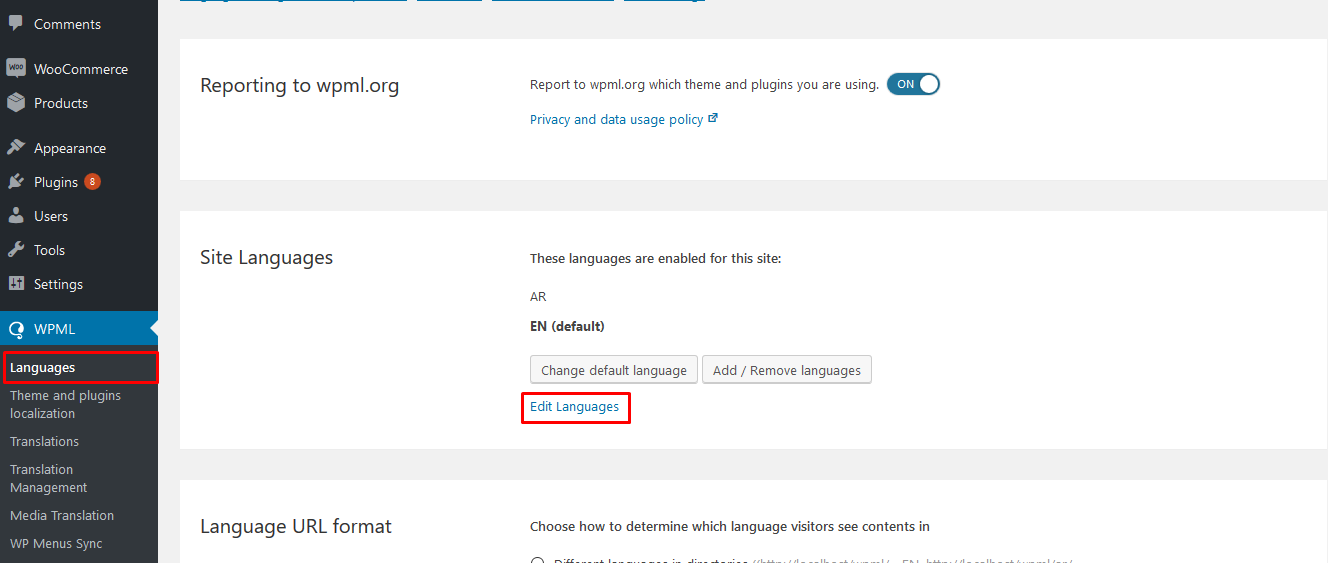Click the Site Languages heading

tap(267, 257)
